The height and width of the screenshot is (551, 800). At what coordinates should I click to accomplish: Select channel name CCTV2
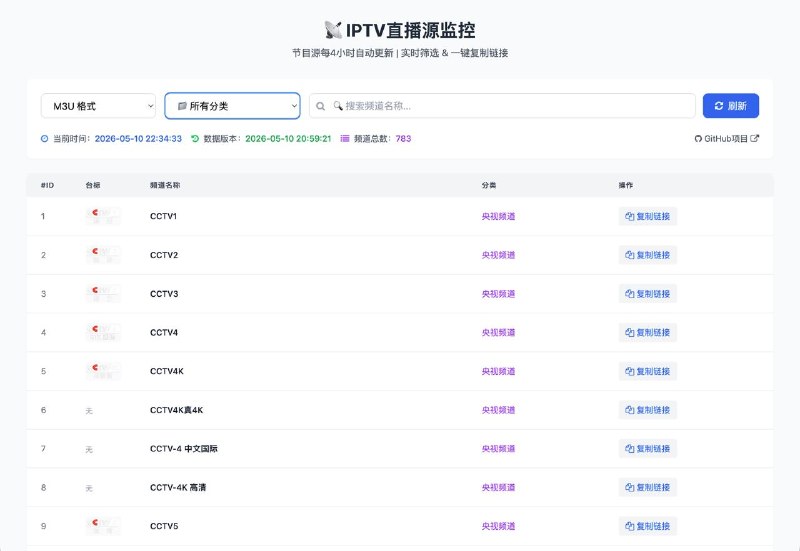pos(164,255)
